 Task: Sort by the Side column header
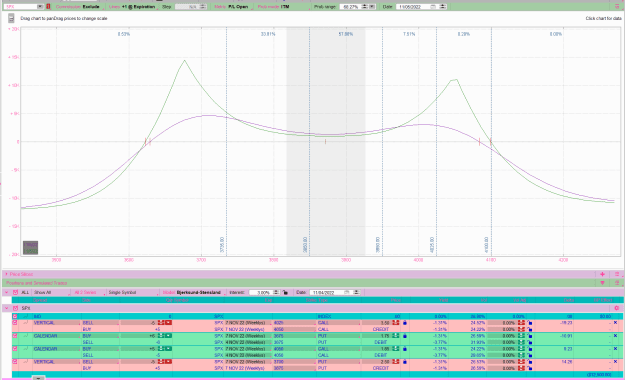point(86,300)
